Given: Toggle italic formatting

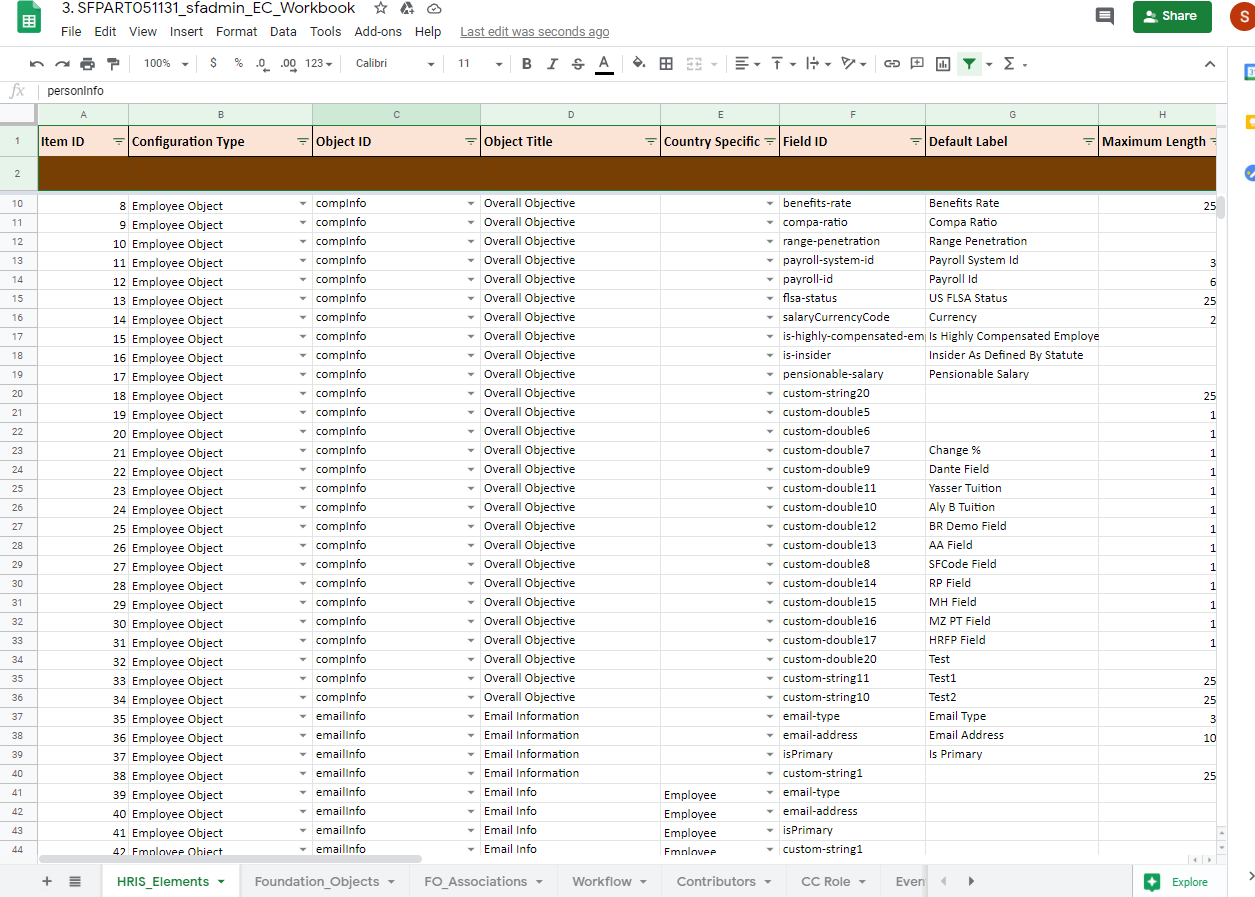Looking at the screenshot, I should [x=552, y=64].
